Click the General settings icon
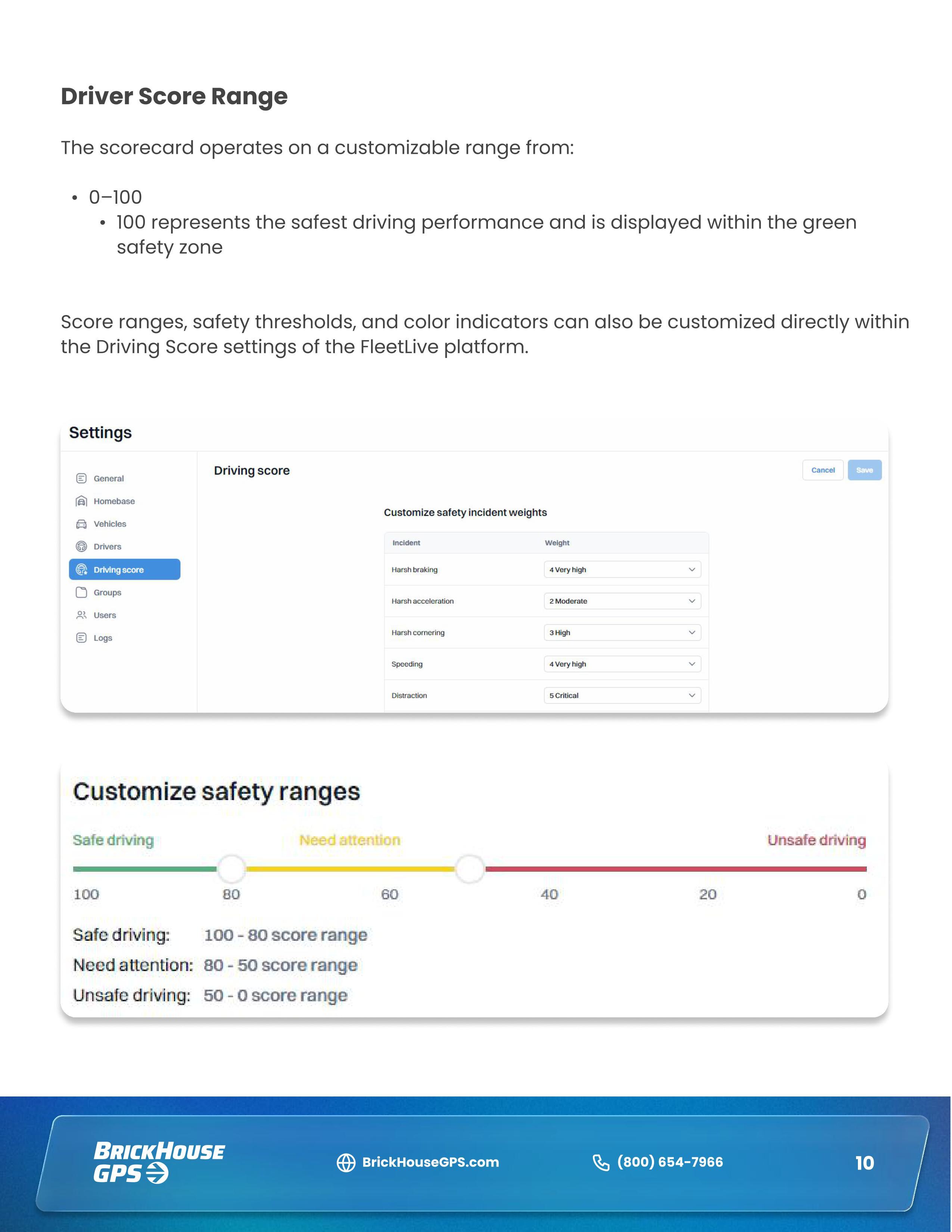The width and height of the screenshot is (952, 1232). pyautogui.click(x=81, y=478)
